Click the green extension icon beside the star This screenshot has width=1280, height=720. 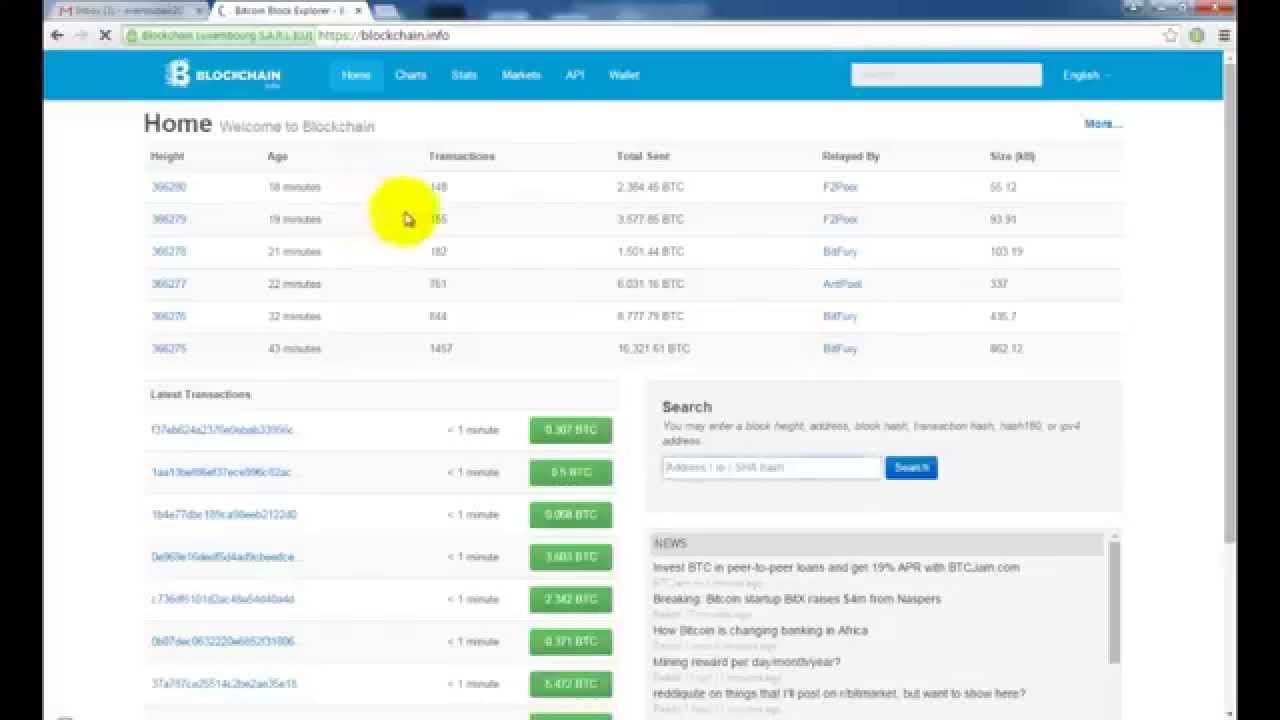coord(1197,35)
